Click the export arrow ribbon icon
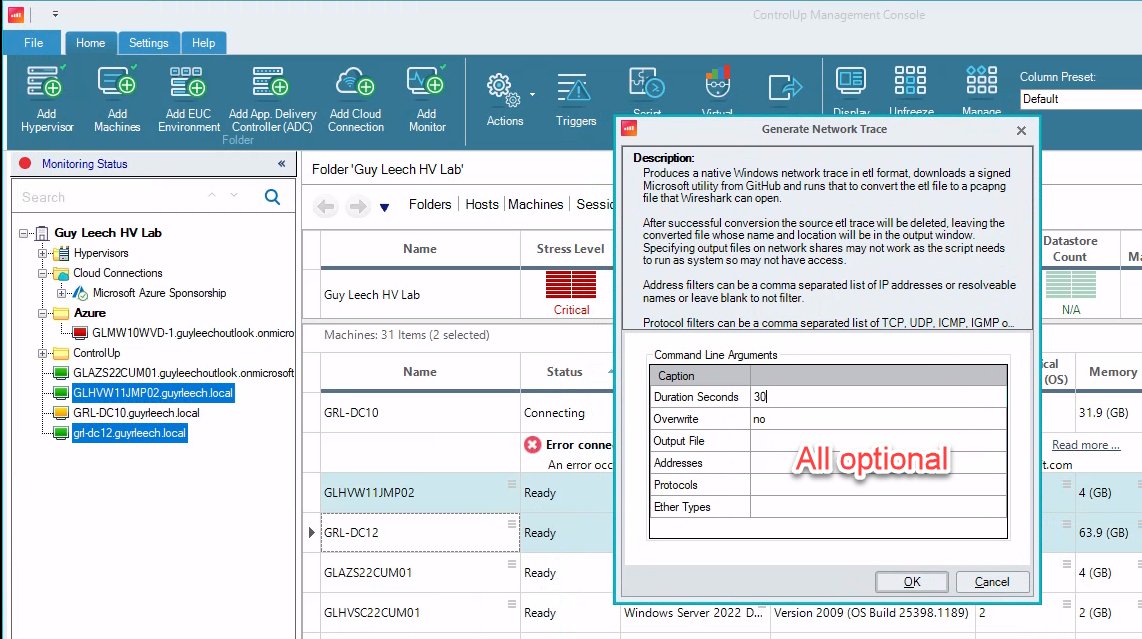This screenshot has width=1142, height=639. point(785,88)
